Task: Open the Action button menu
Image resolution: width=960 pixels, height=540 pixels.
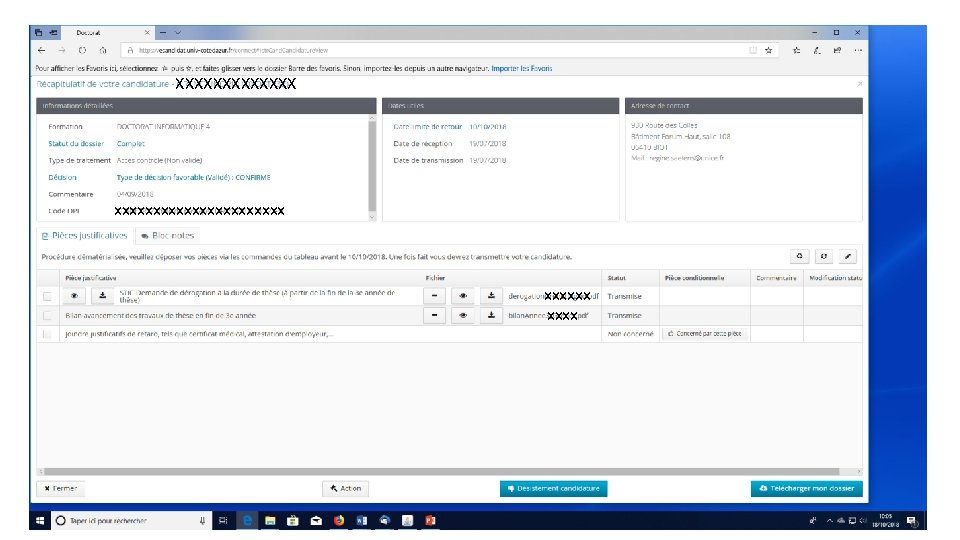Action: (x=345, y=489)
